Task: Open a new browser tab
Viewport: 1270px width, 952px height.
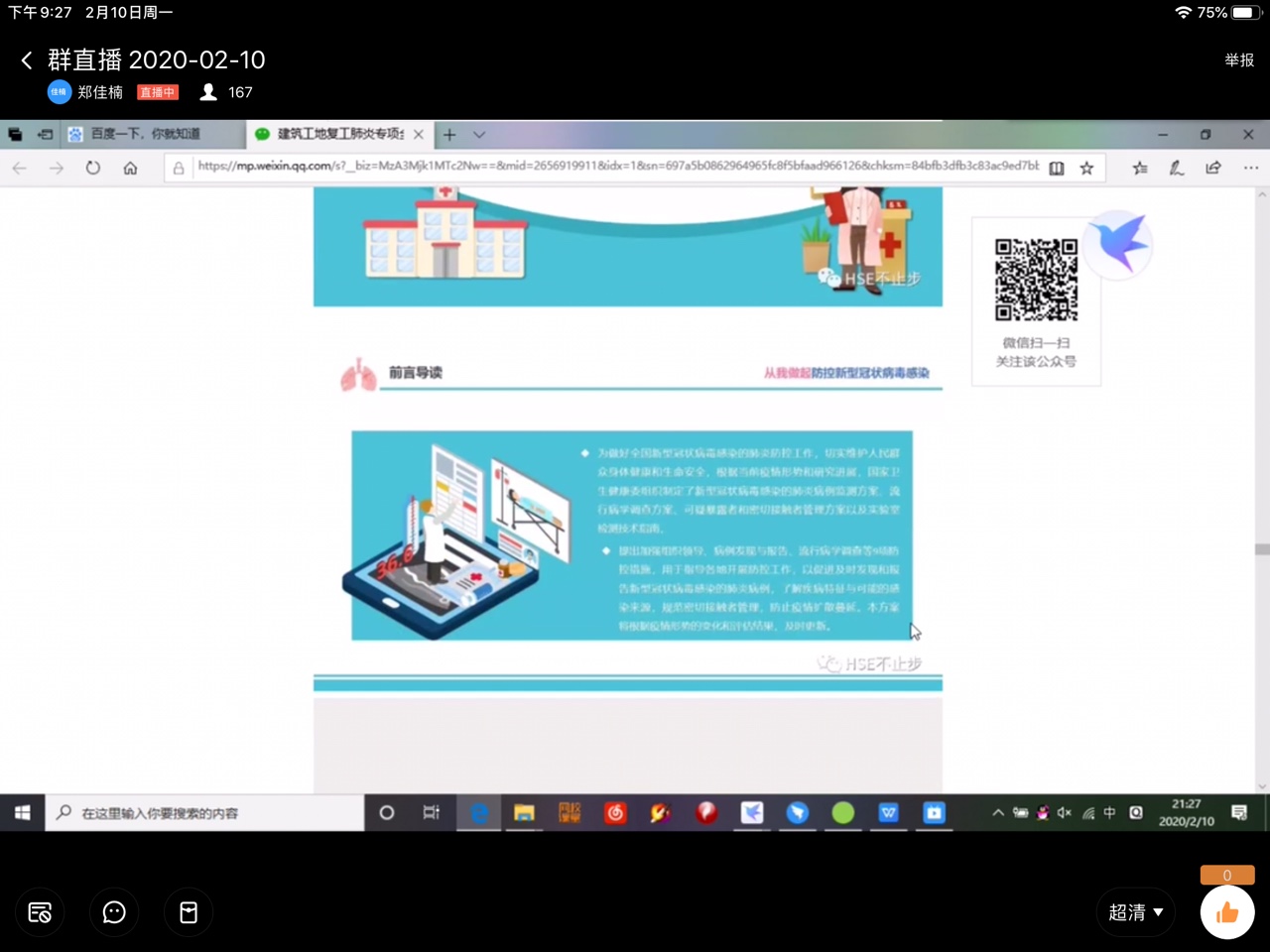Action: pyautogui.click(x=449, y=134)
